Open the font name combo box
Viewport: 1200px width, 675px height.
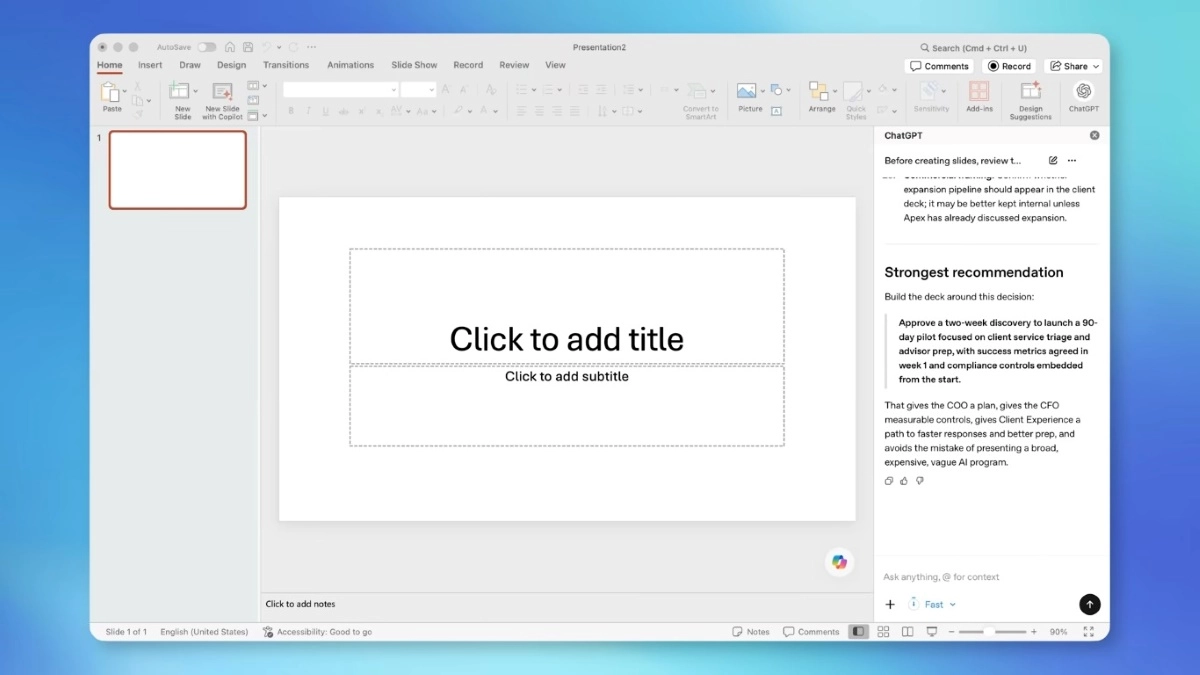341,90
